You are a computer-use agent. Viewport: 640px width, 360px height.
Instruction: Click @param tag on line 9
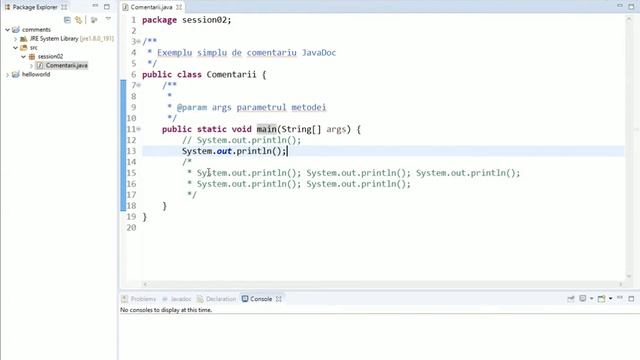(192, 107)
